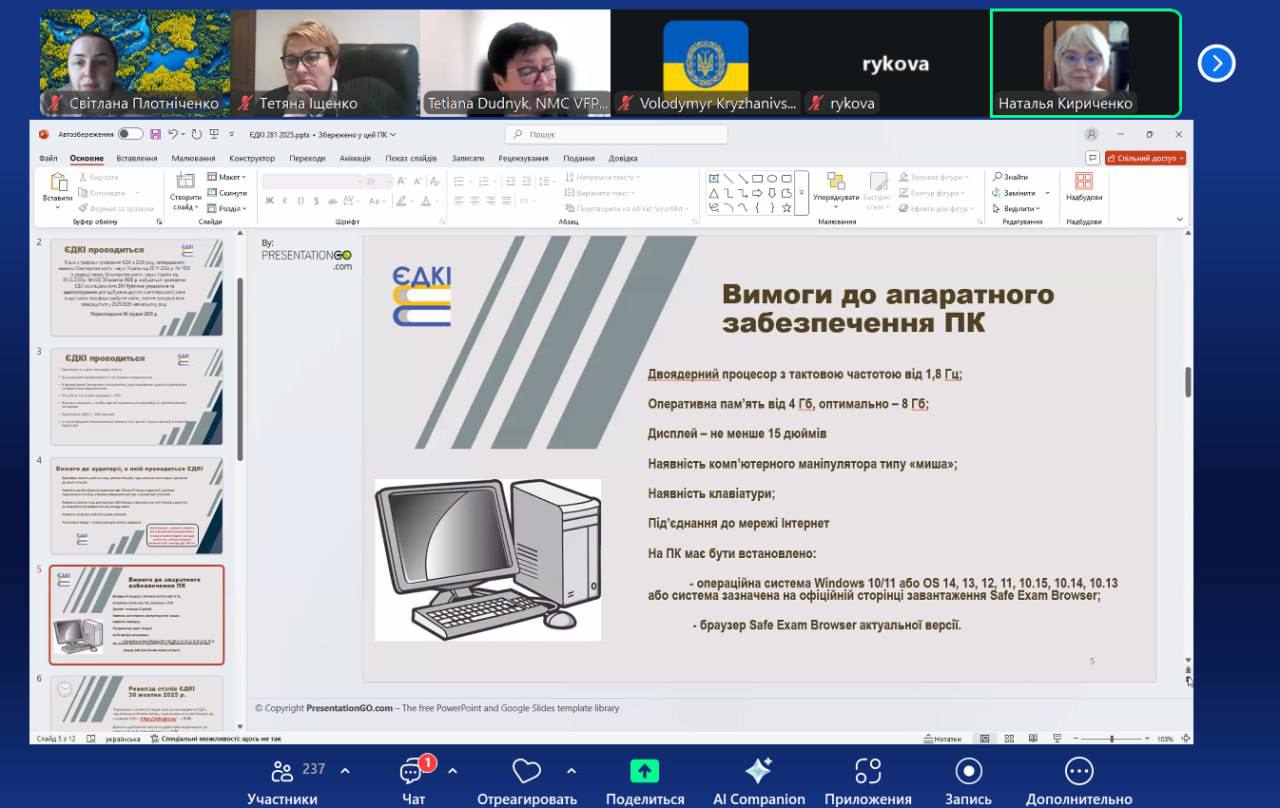Viewport: 1280px width, 808px height.
Task: Switch to the Анімація tab
Action: coord(354,158)
